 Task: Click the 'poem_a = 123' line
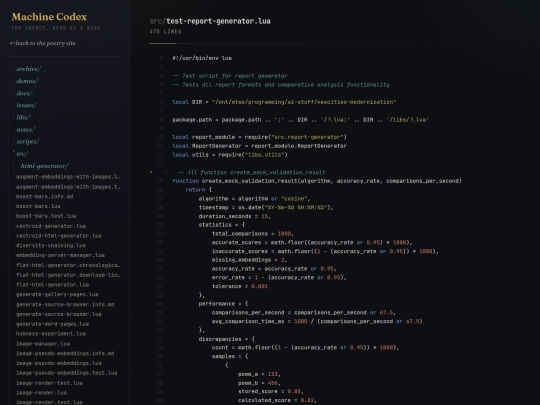pyautogui.click(x=259, y=374)
